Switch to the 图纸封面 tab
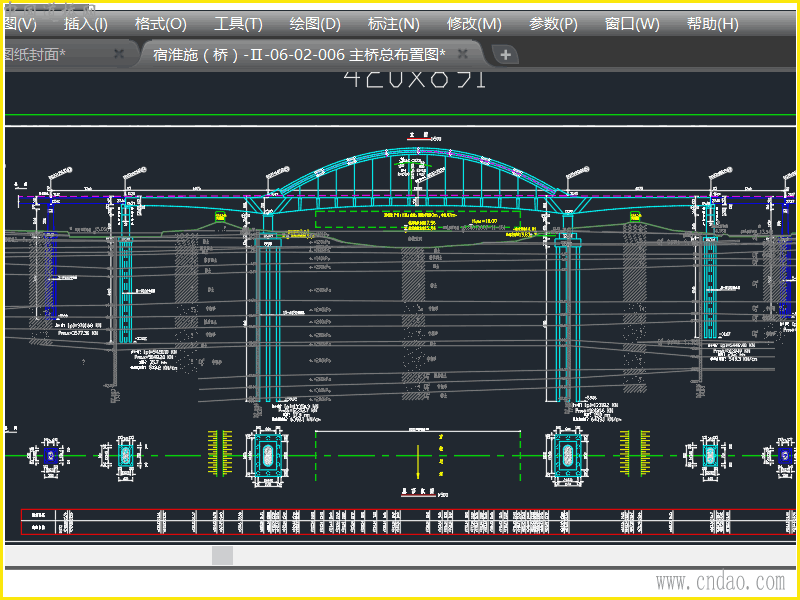 pyautogui.click(x=40, y=54)
